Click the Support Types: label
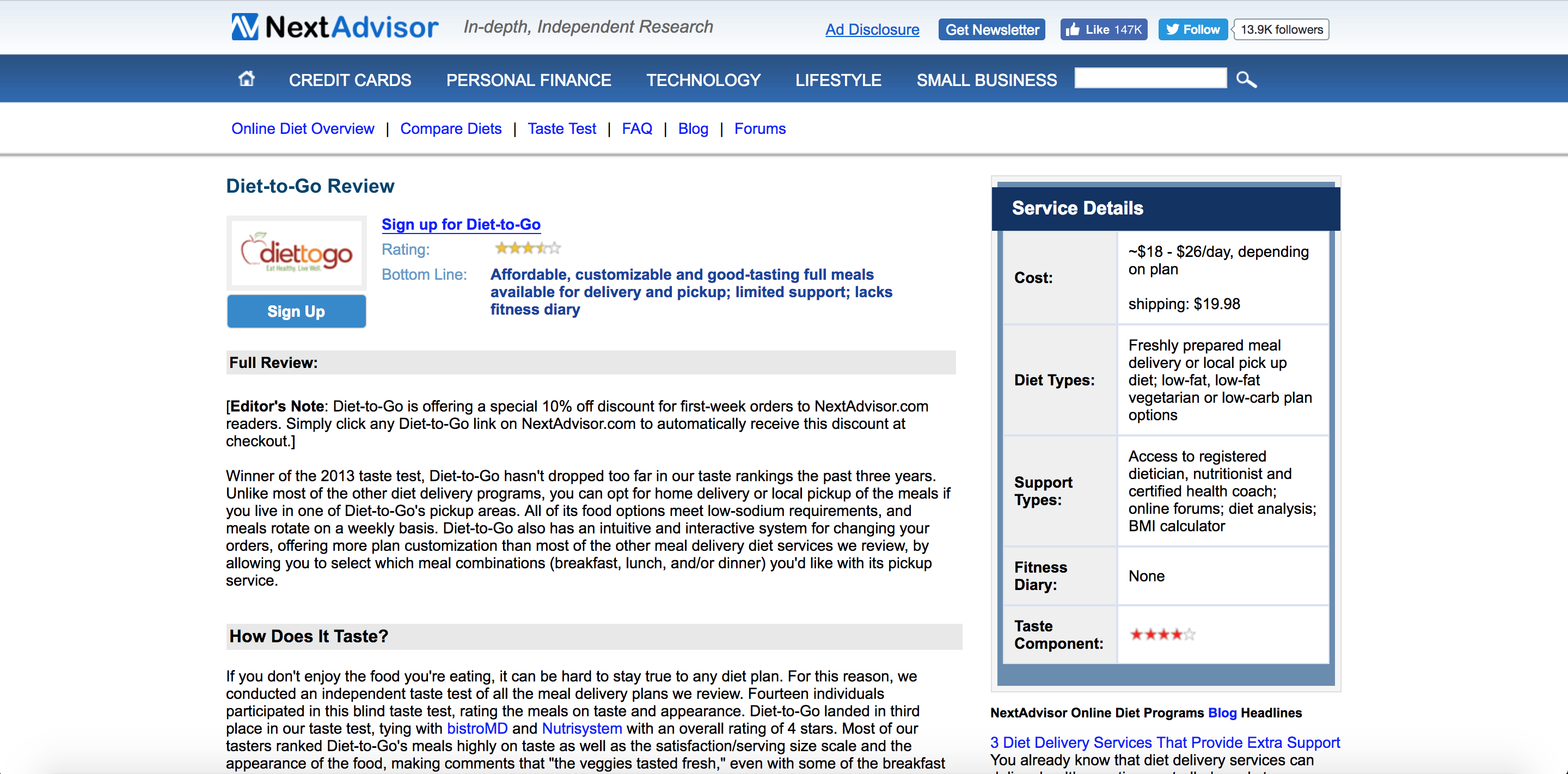The width and height of the screenshot is (1568, 774). [1043, 491]
